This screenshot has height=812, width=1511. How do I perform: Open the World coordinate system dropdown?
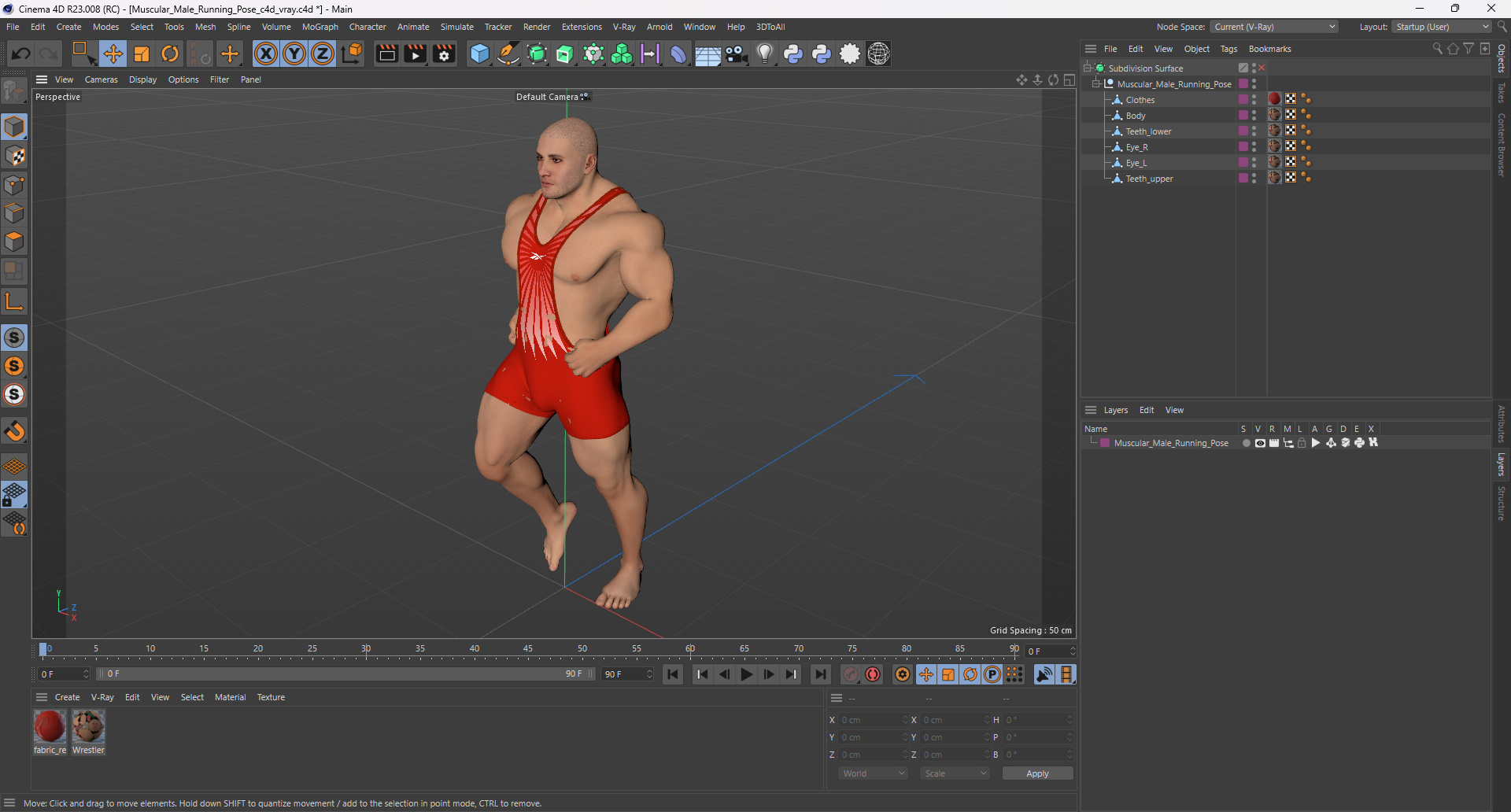873,773
